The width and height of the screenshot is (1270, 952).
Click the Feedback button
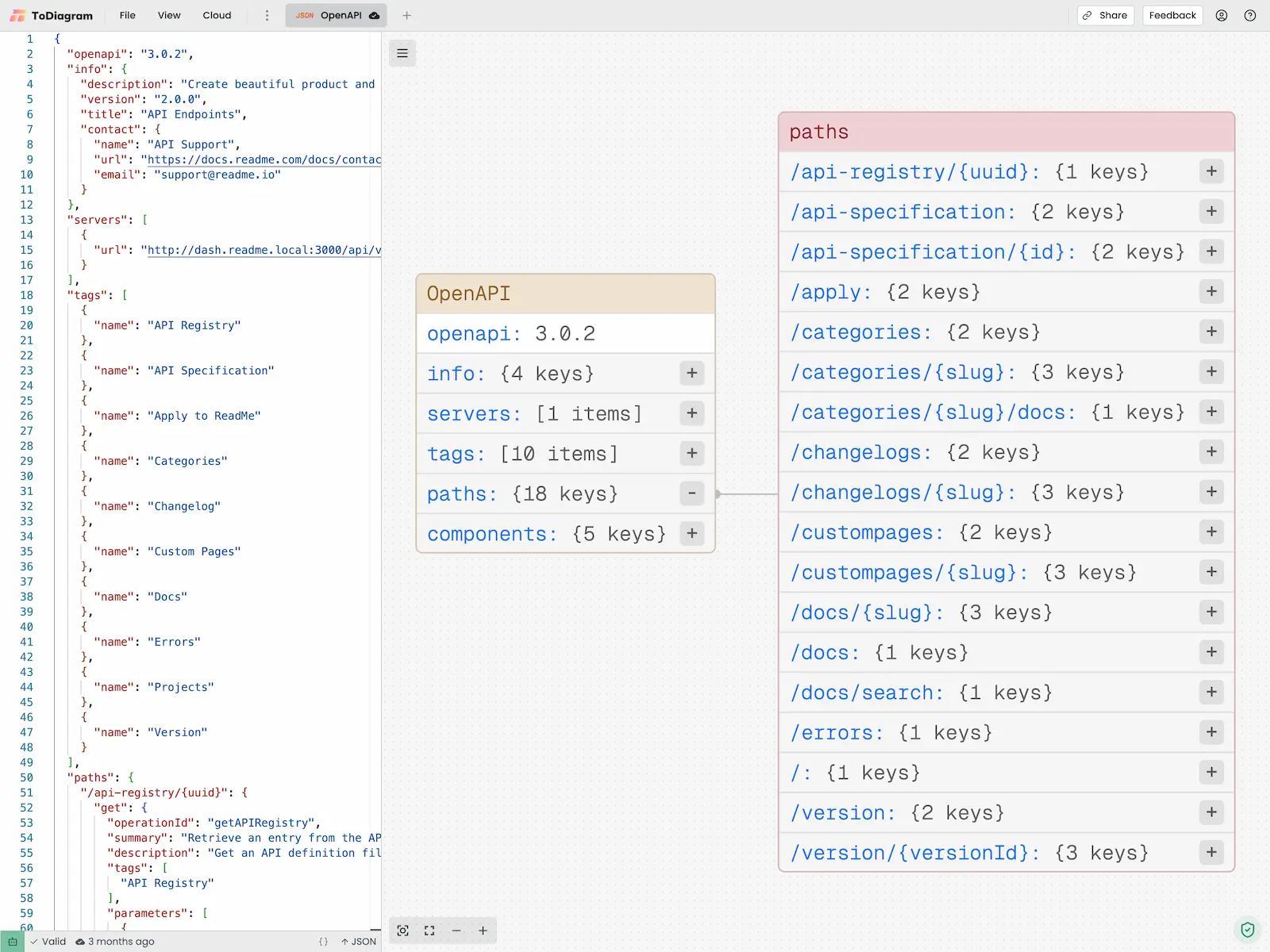pyautogui.click(x=1172, y=15)
